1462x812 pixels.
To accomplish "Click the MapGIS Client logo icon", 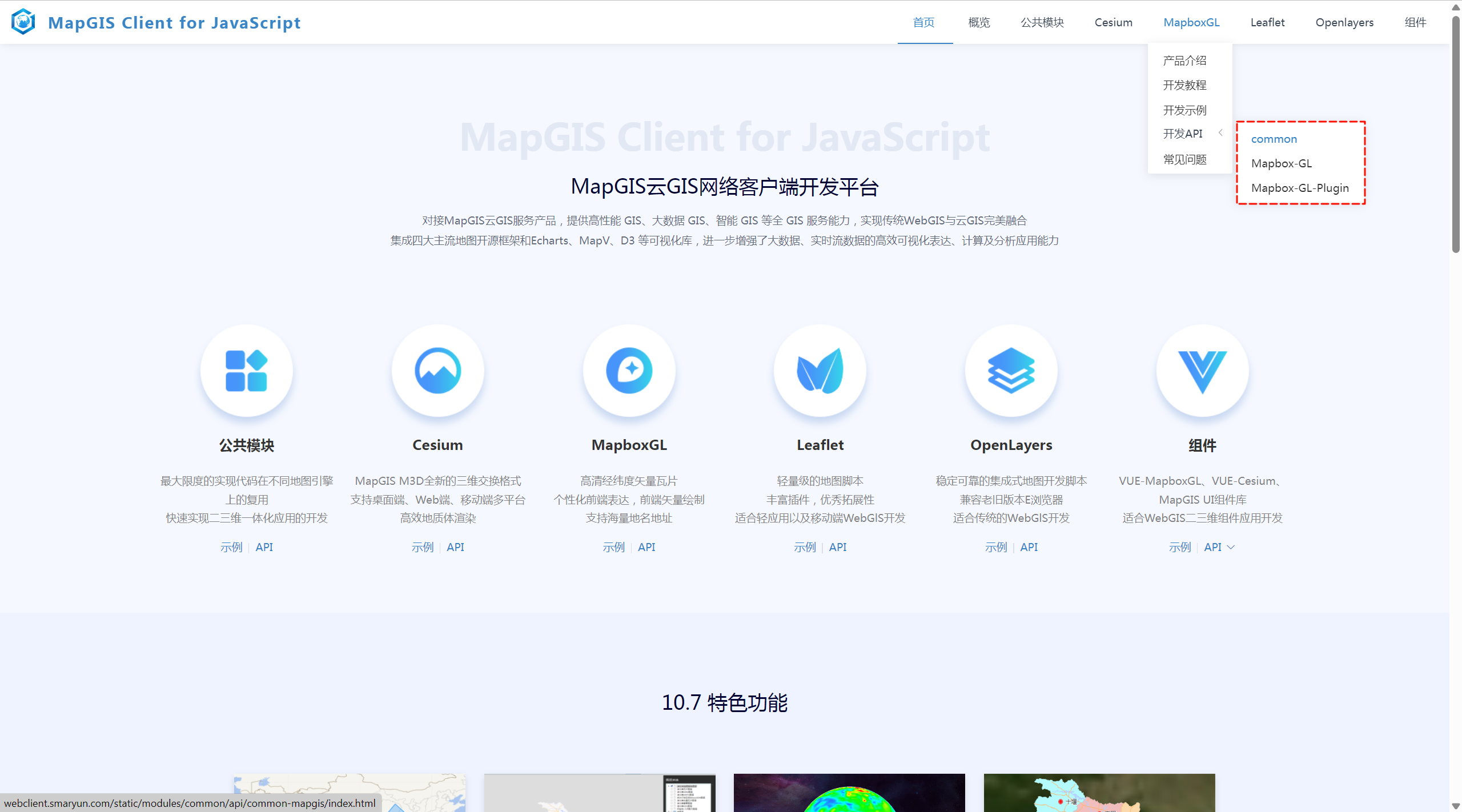I will point(23,22).
